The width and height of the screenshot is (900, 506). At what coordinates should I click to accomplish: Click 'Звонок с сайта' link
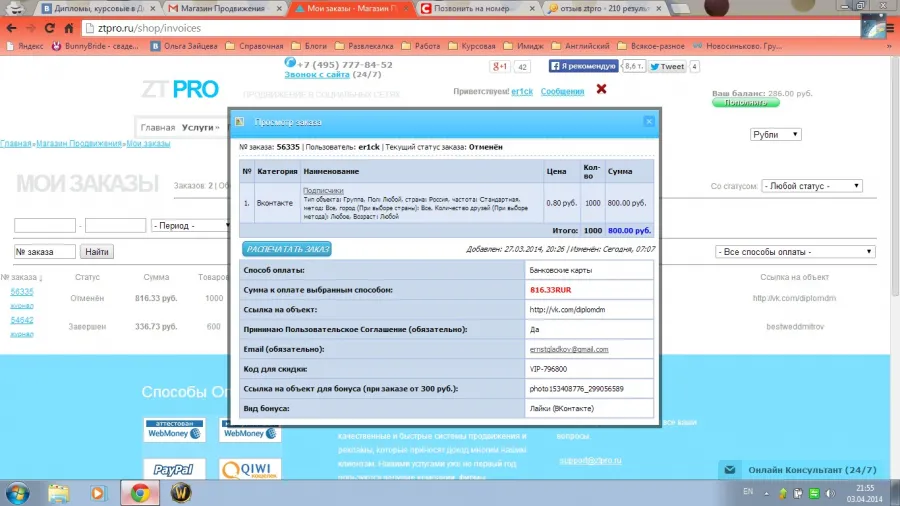tap(317, 75)
